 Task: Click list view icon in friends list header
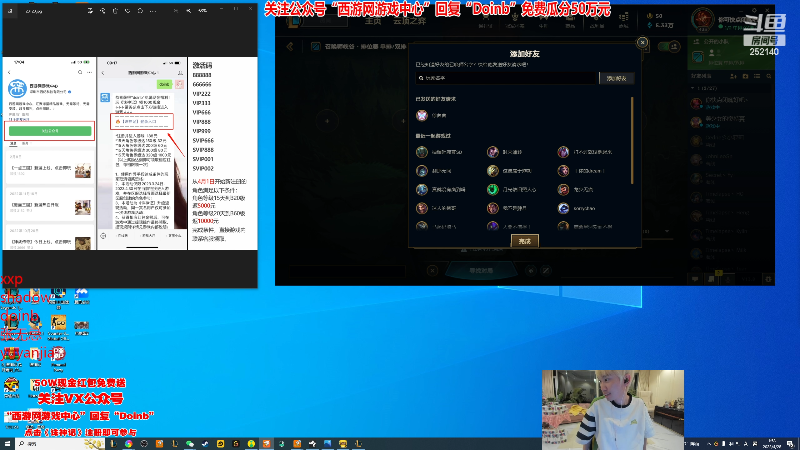(757, 76)
